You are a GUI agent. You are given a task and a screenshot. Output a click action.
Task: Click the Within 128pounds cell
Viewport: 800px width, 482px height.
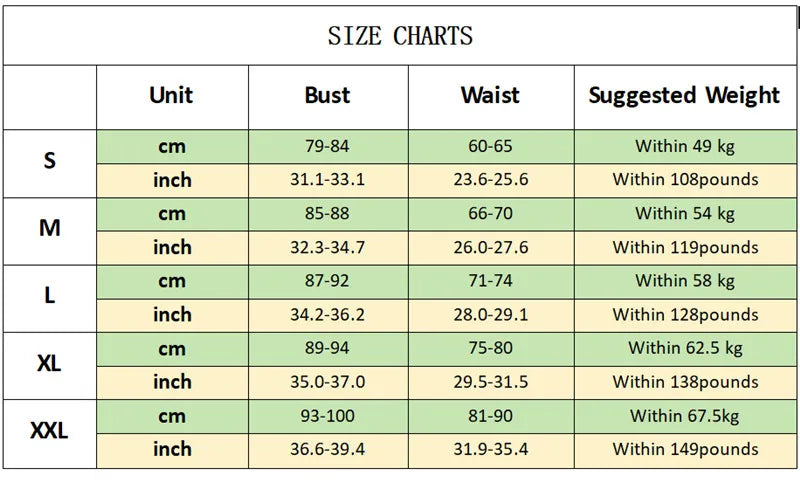684,315
